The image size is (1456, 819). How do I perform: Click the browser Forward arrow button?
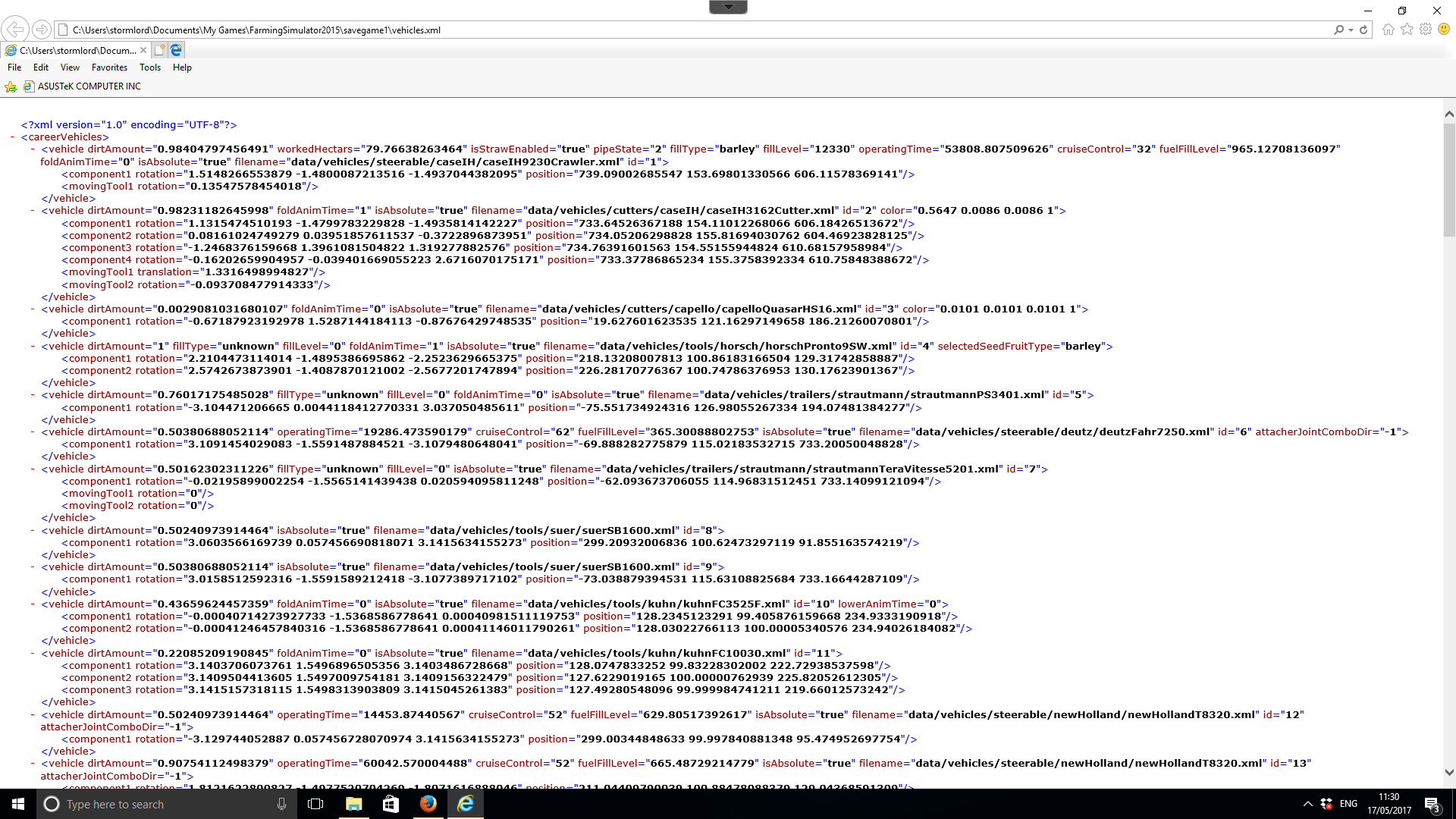pyautogui.click(x=42, y=30)
